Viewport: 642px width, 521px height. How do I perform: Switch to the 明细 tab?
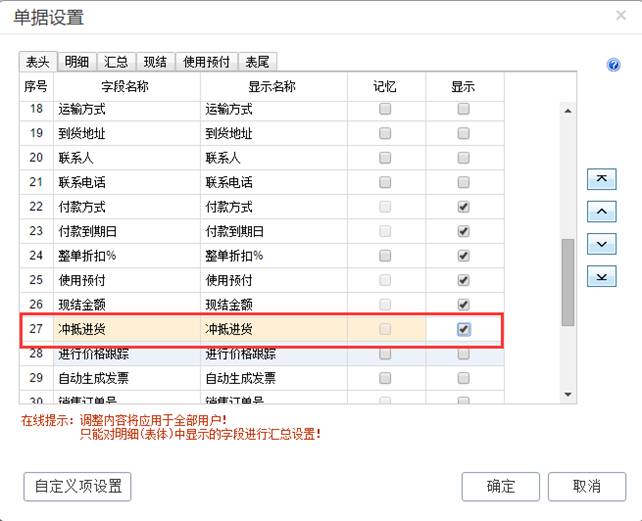(77, 61)
